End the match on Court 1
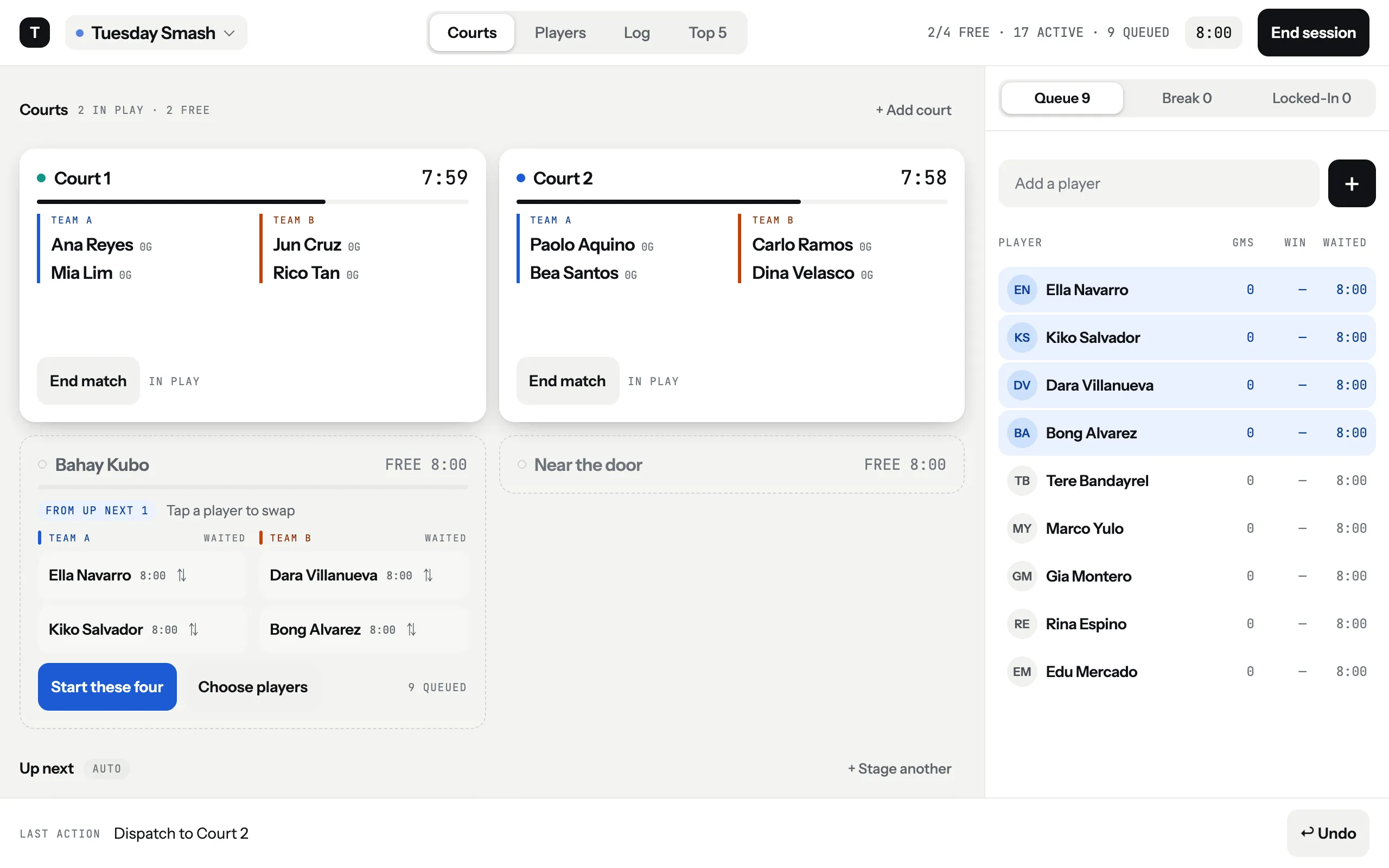This screenshot has height=868, width=1389. 88,381
